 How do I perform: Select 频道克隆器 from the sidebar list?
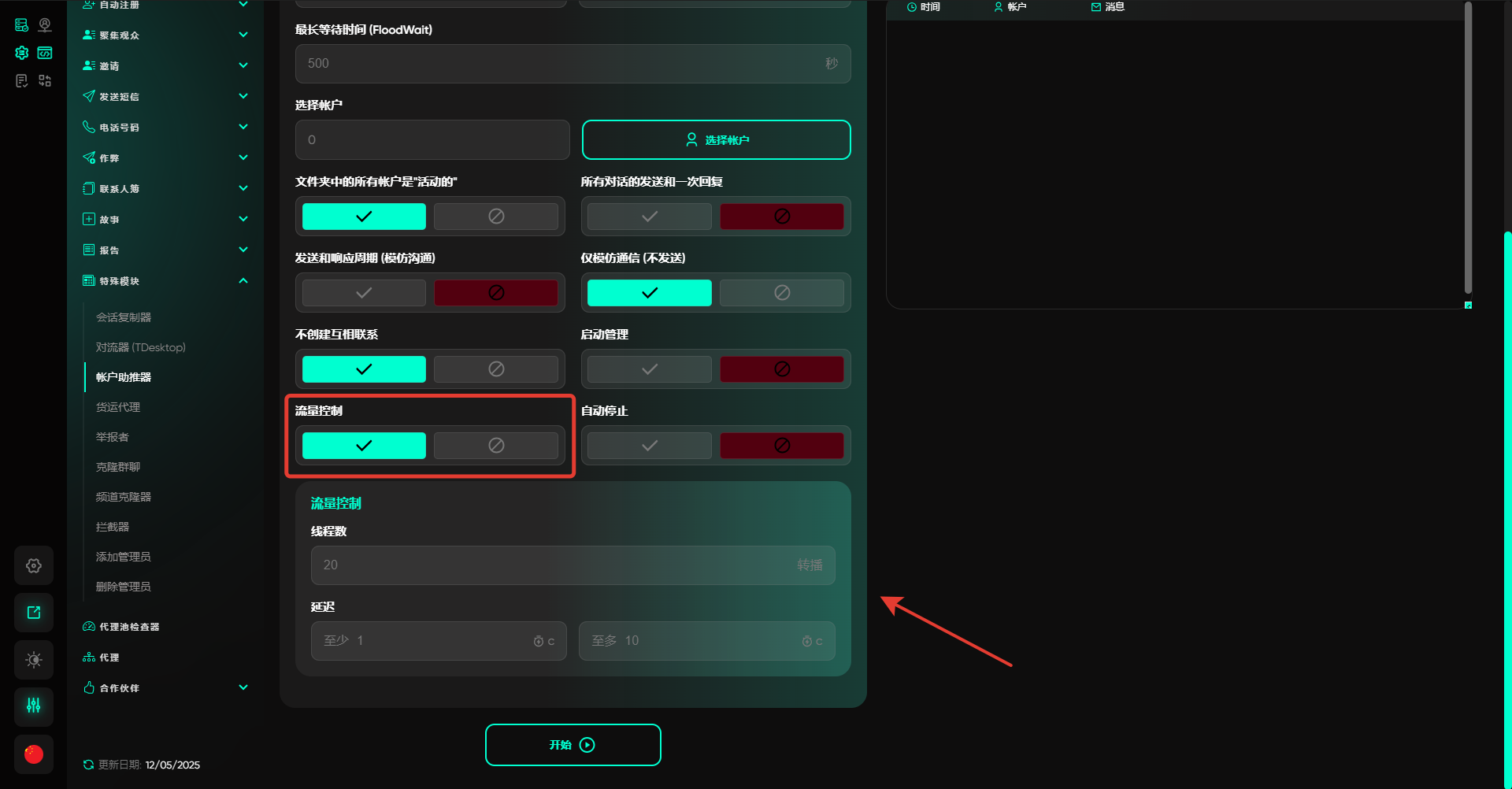click(124, 497)
